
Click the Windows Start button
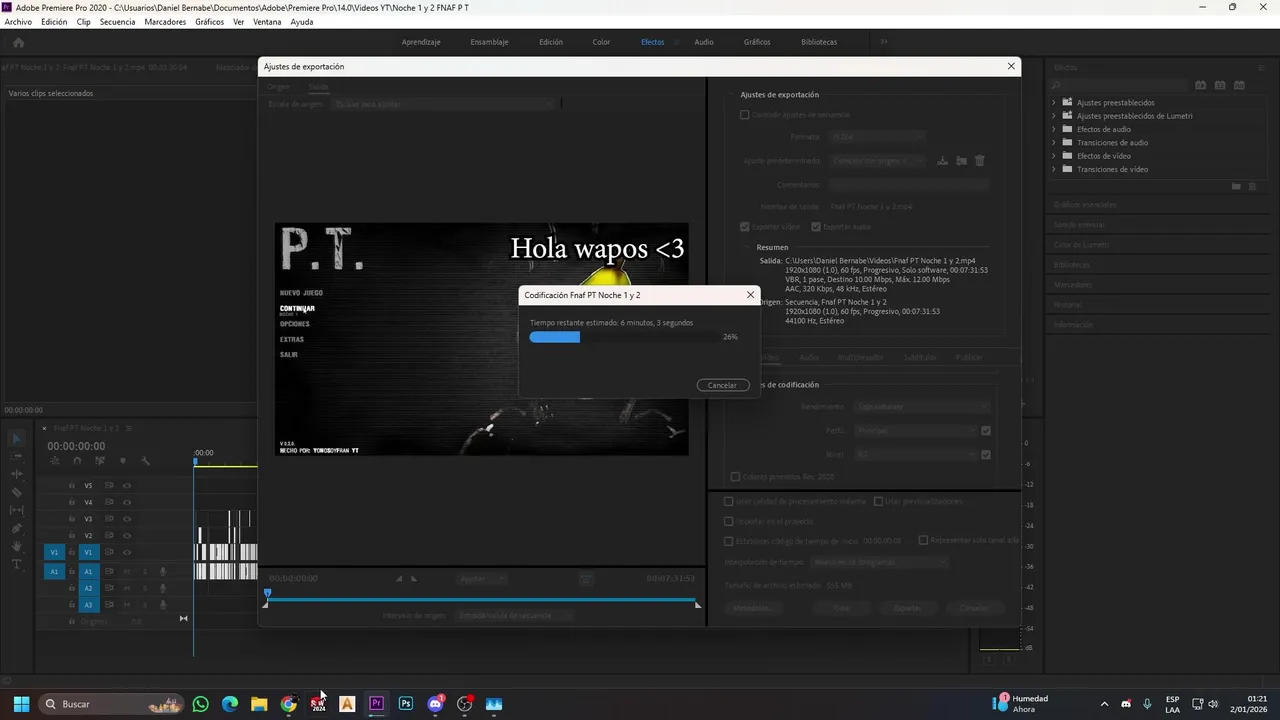[x=21, y=704]
